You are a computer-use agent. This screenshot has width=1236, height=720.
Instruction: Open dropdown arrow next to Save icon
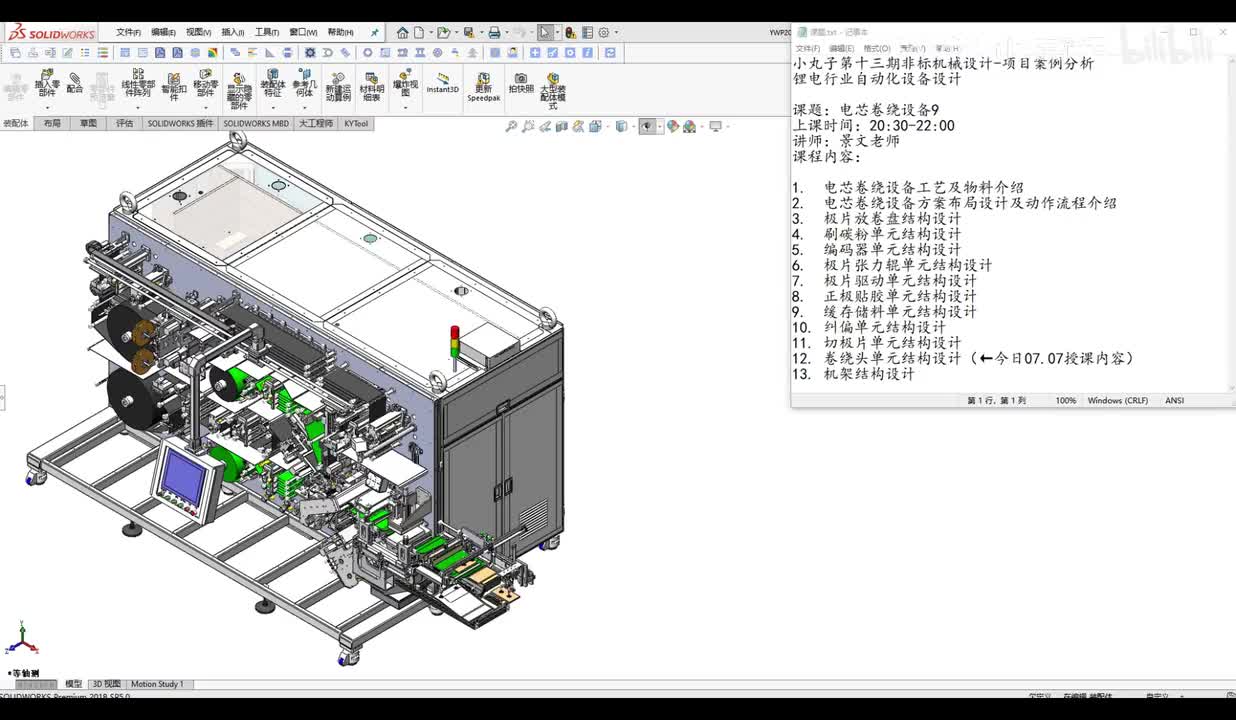coord(482,33)
